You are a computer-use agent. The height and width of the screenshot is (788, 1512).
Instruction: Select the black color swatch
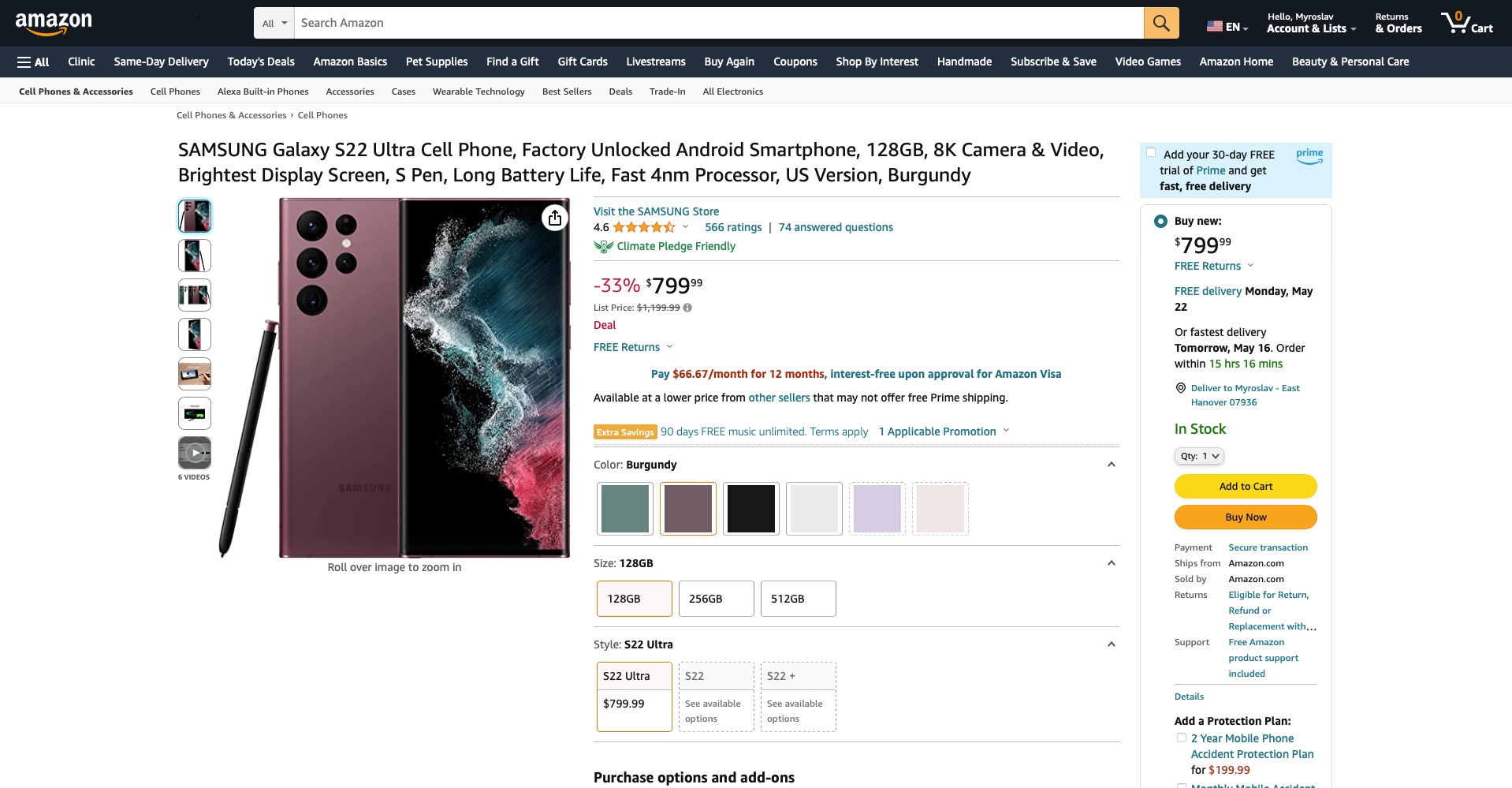coord(751,509)
